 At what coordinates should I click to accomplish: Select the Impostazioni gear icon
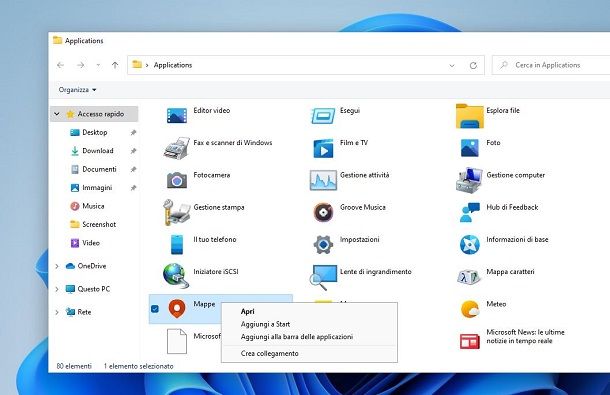pos(323,245)
